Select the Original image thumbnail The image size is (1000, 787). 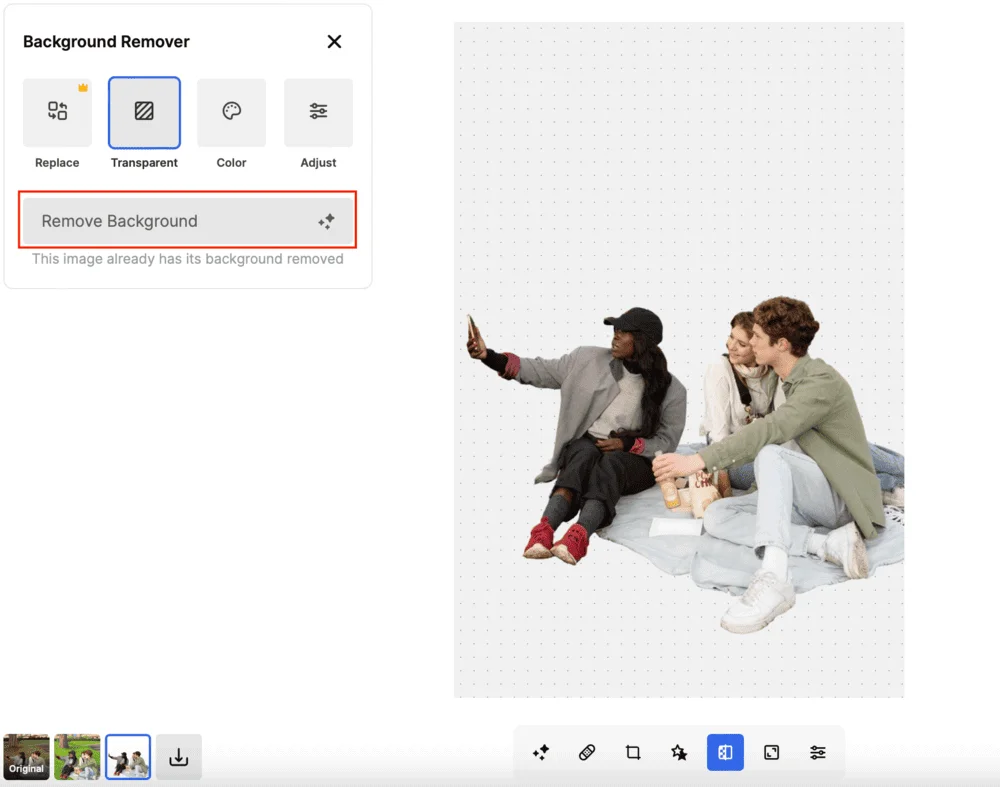pyautogui.click(x=26, y=757)
